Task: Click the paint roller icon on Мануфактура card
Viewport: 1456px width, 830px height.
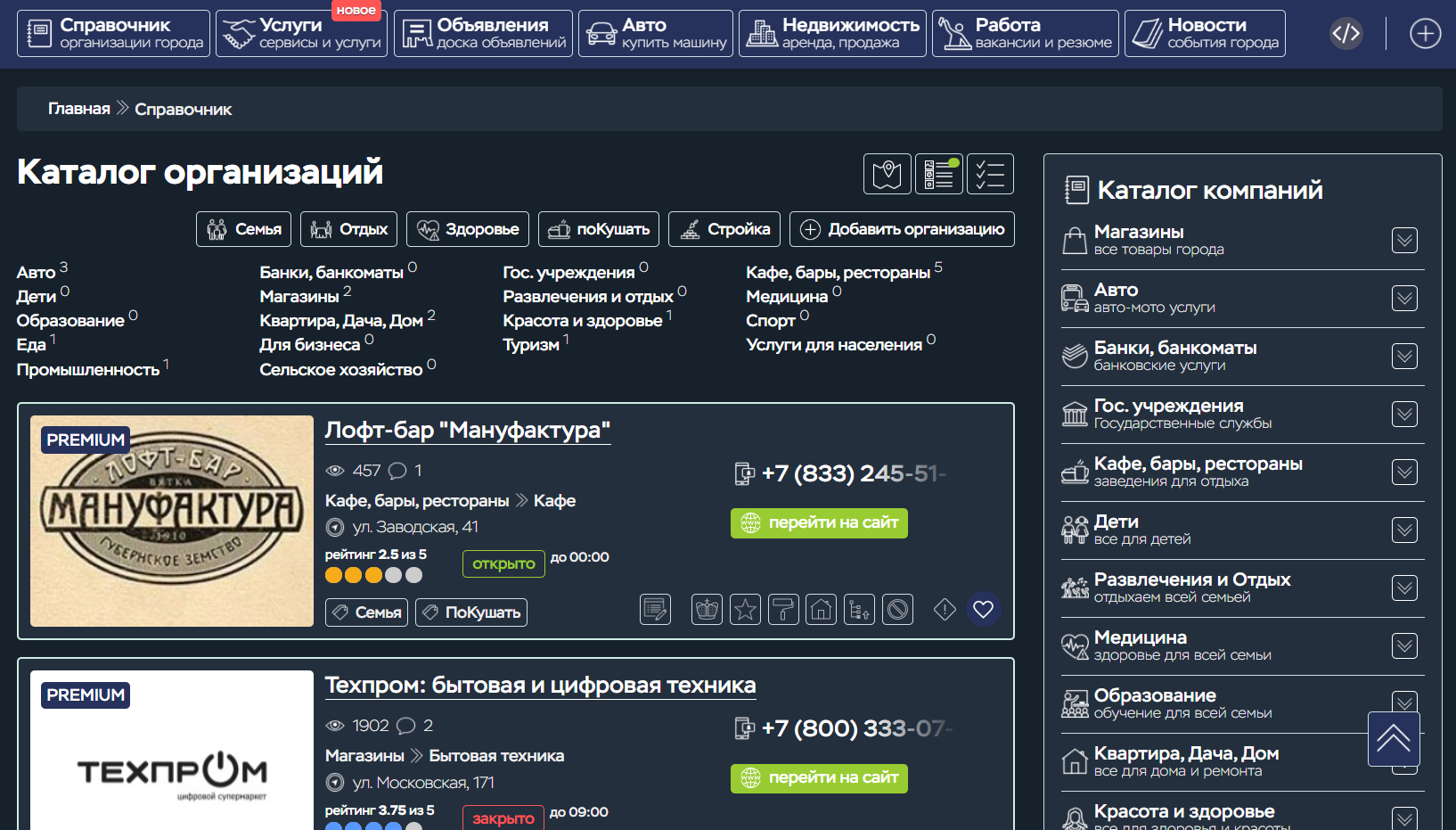Action: click(x=783, y=610)
